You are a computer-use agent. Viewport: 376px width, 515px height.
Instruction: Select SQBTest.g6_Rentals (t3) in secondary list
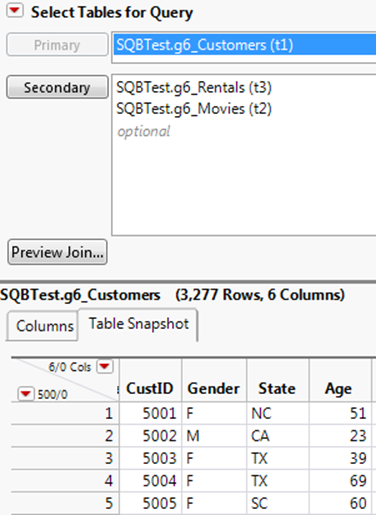coord(194,88)
